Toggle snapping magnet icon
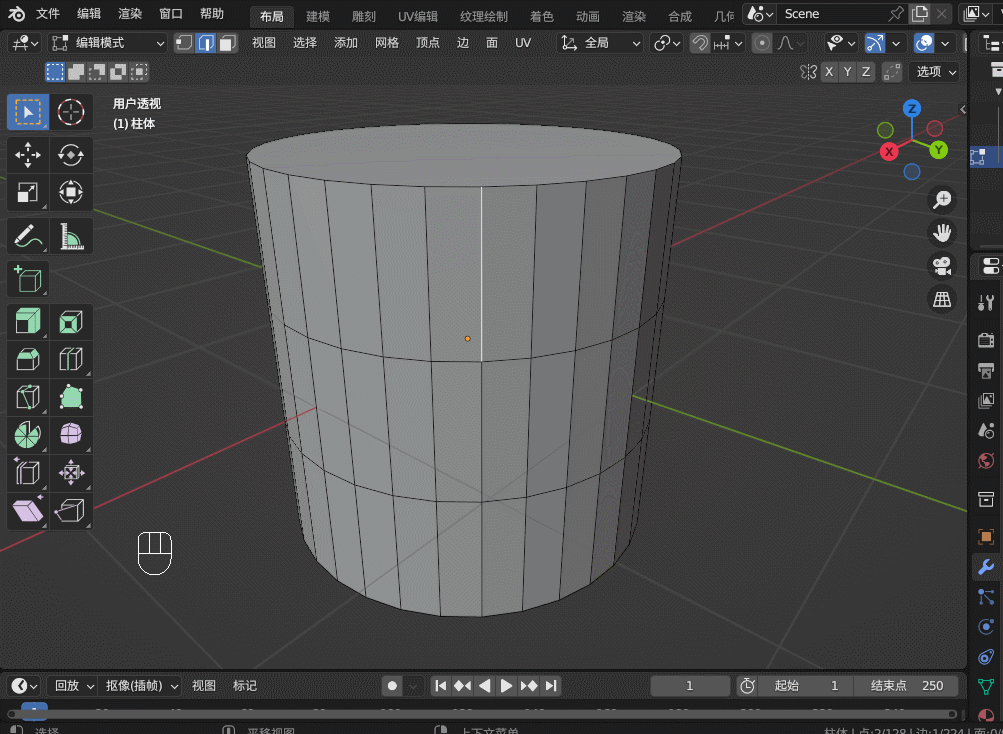Viewport: 1003px width, 734px height. pos(700,43)
